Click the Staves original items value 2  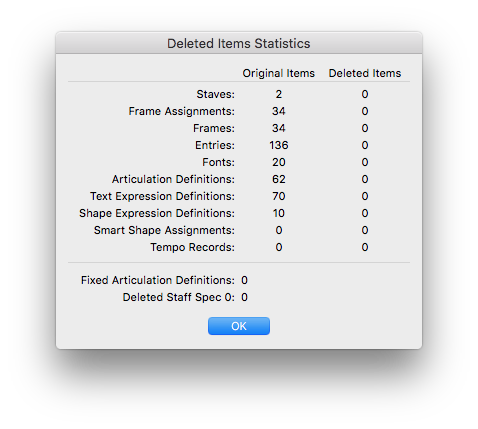click(279, 94)
